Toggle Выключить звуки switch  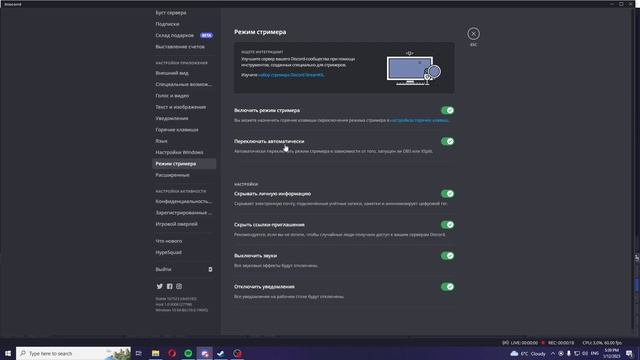point(447,256)
